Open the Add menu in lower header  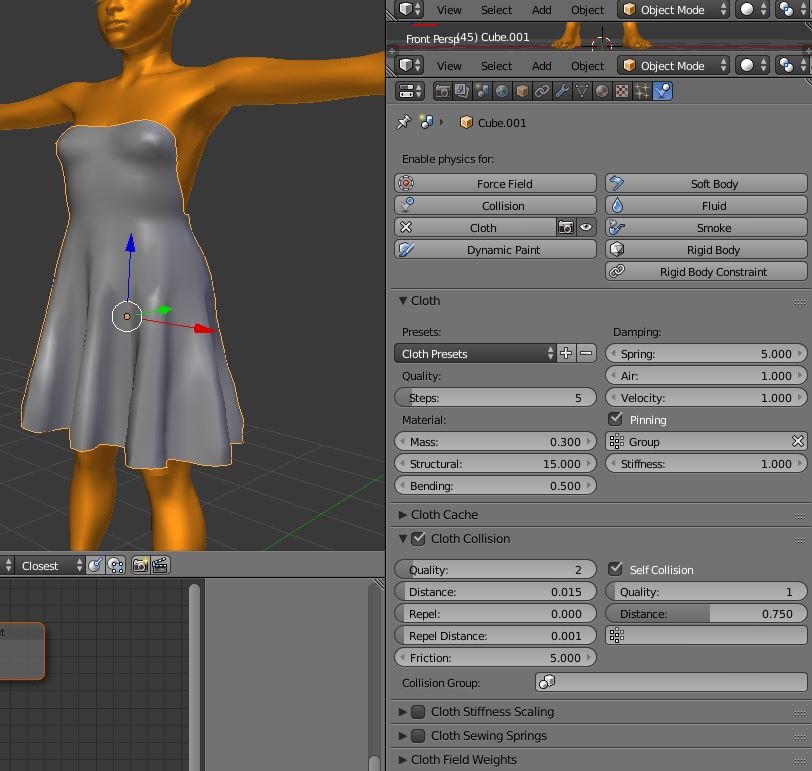click(542, 66)
